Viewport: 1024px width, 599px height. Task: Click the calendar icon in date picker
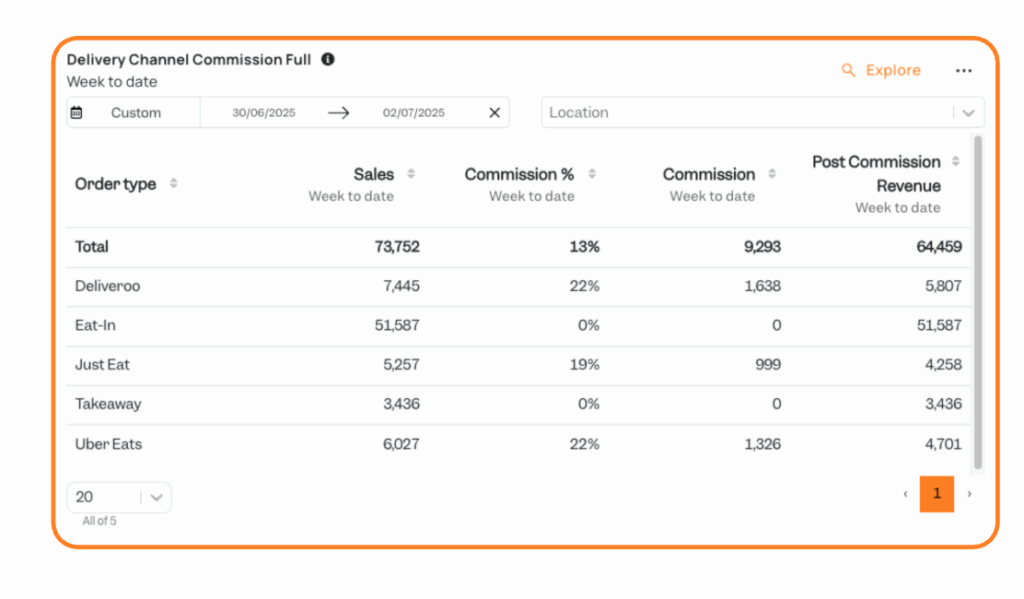tap(77, 113)
